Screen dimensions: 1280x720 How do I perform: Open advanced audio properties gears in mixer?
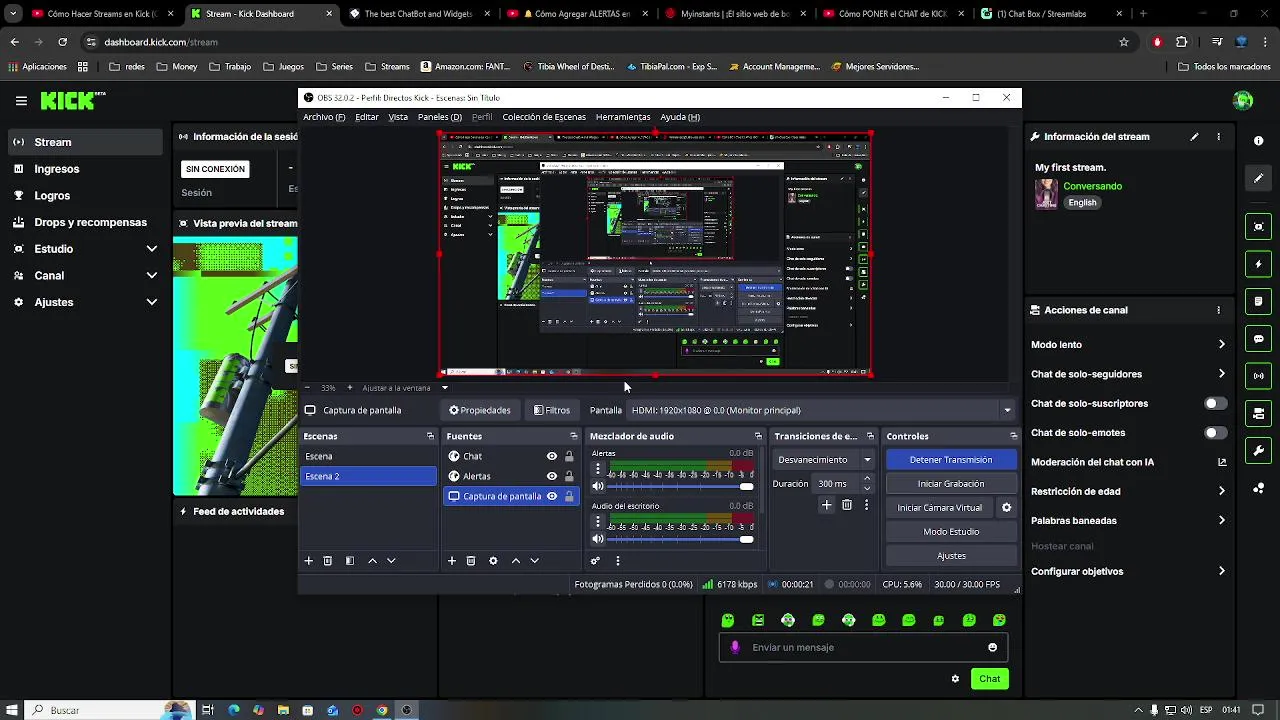(x=595, y=561)
